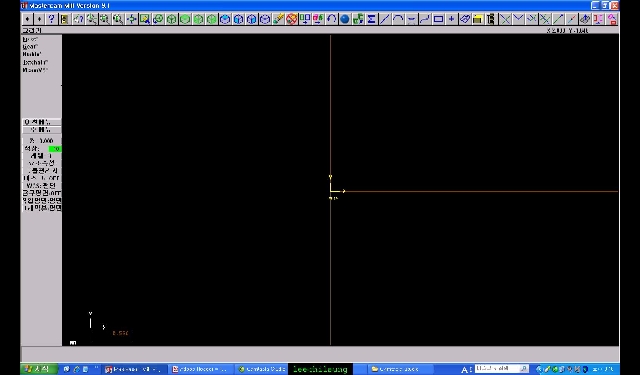Open the WCS plane selector
Screen dimensions: 640x375
pos(42,185)
